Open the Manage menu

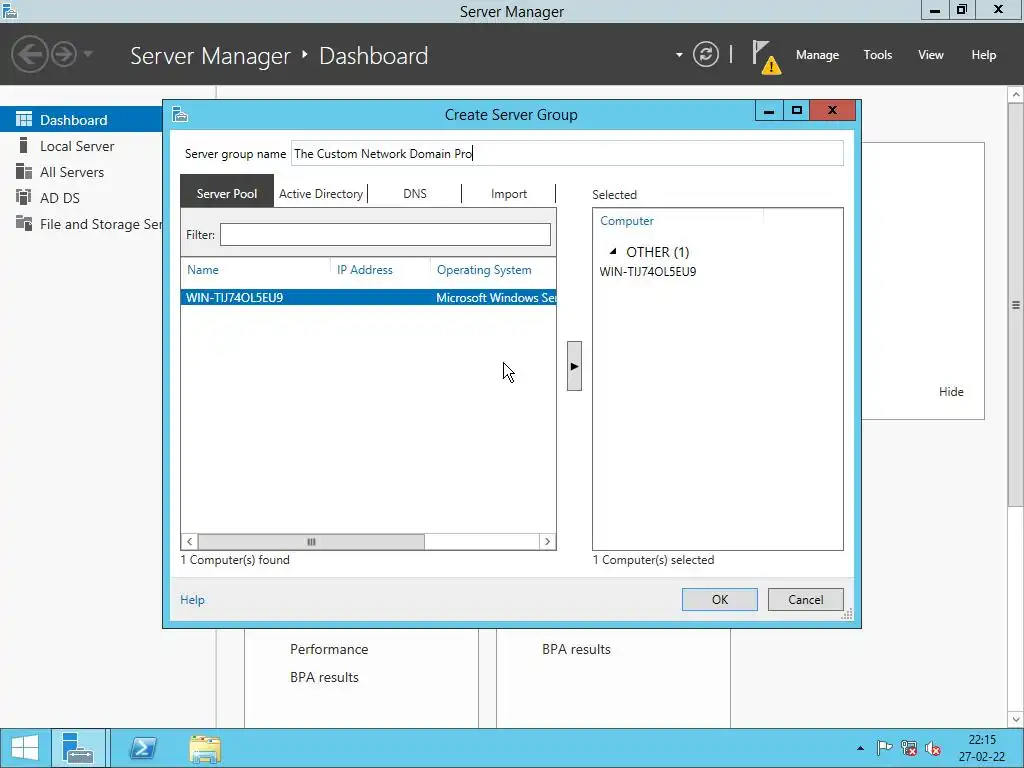point(817,55)
